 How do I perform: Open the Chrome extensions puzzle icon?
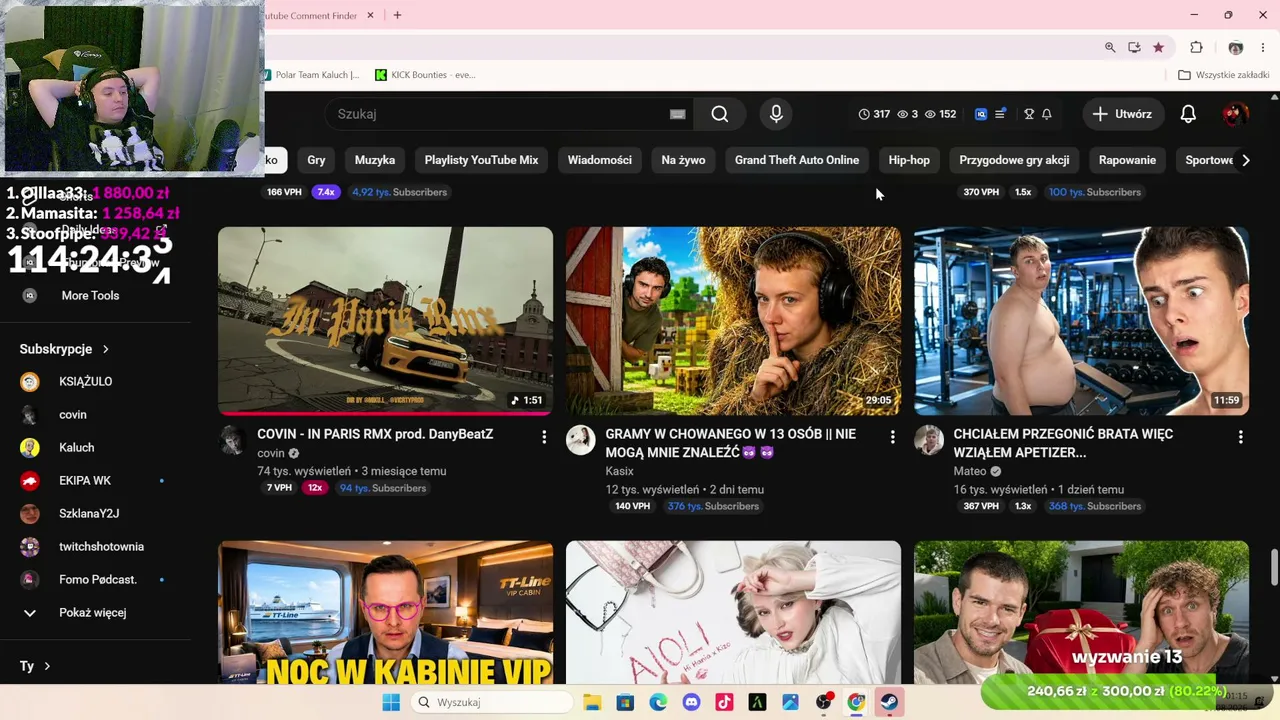tap(1196, 47)
